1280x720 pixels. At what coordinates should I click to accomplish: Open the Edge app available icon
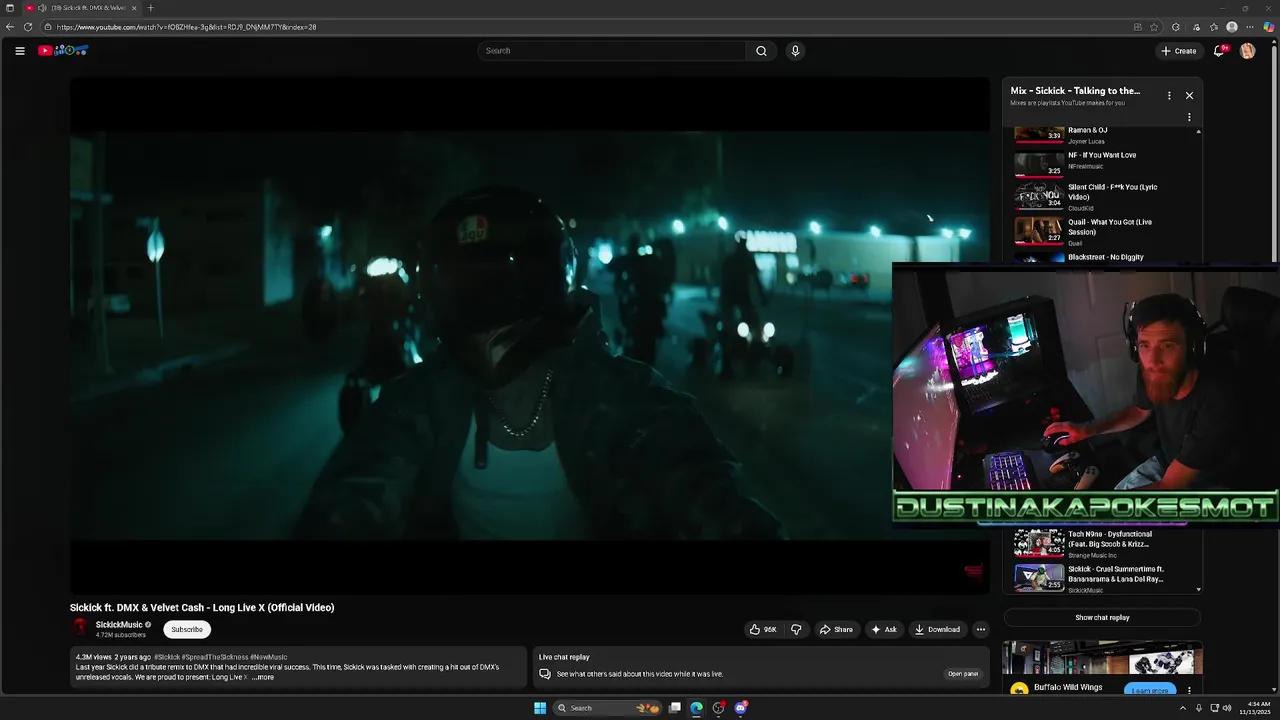(x=1137, y=27)
